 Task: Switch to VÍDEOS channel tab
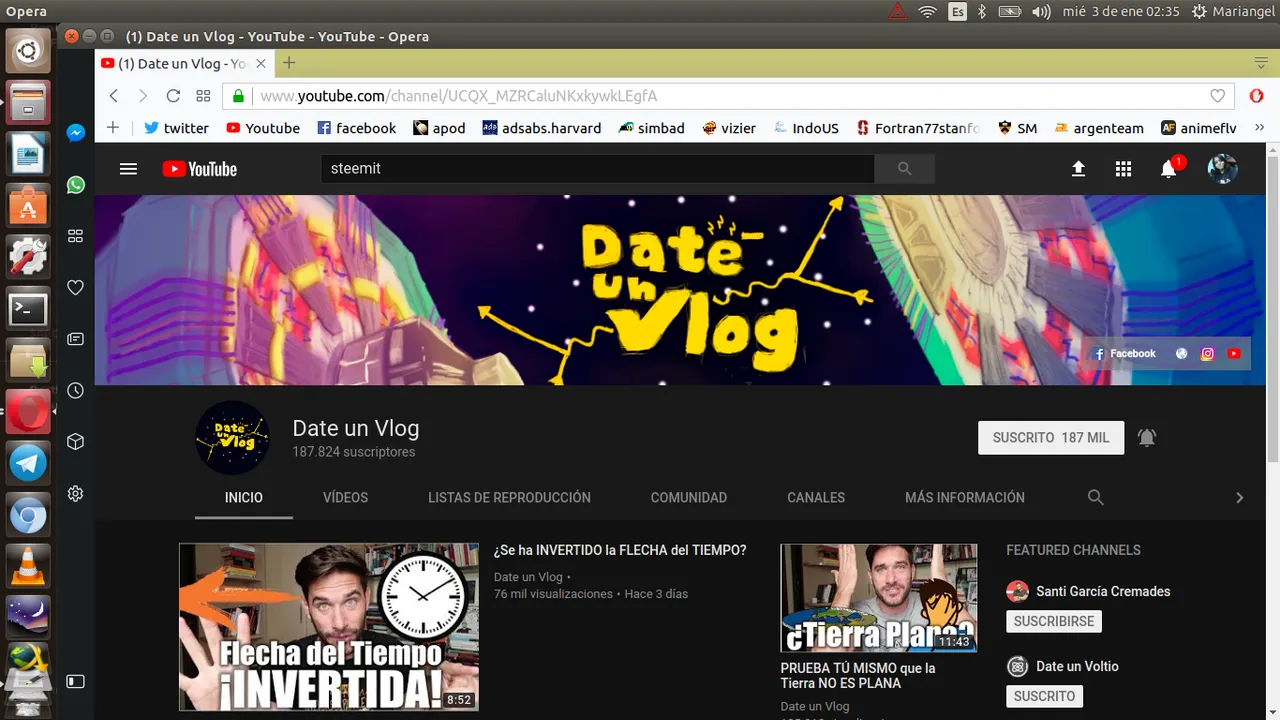click(345, 497)
